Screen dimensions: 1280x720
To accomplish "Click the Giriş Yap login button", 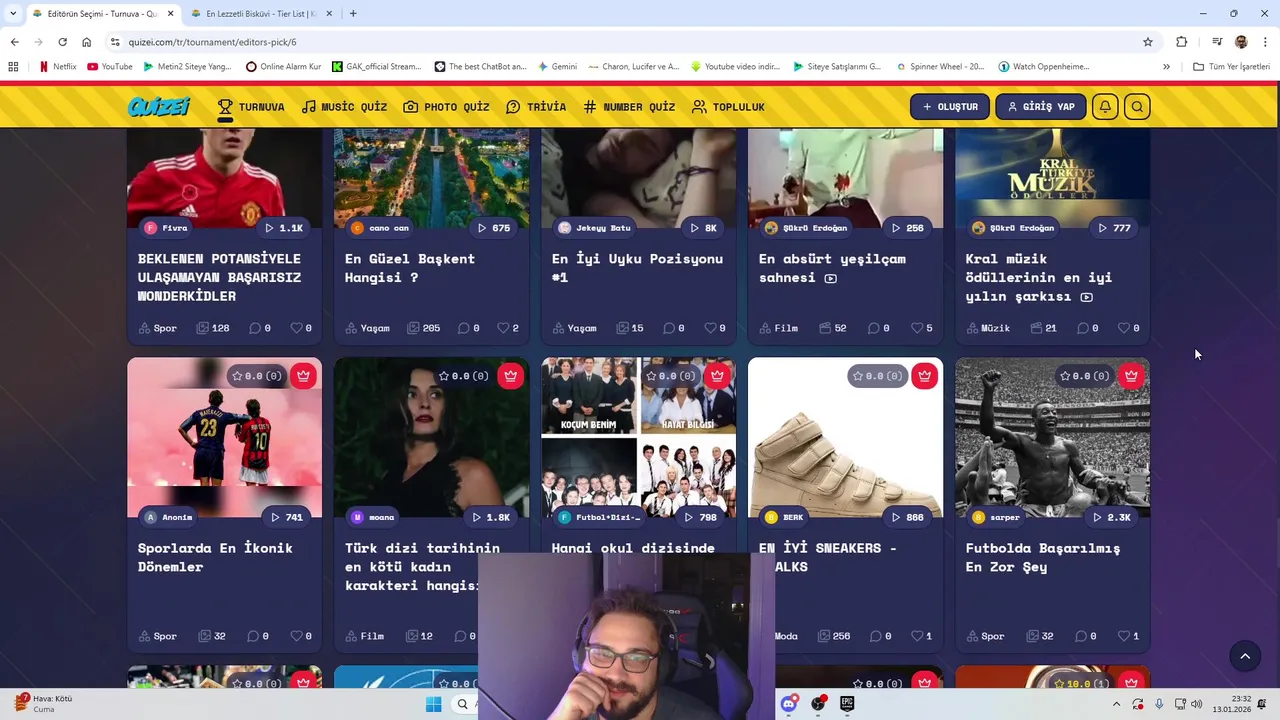I will [x=1040, y=107].
